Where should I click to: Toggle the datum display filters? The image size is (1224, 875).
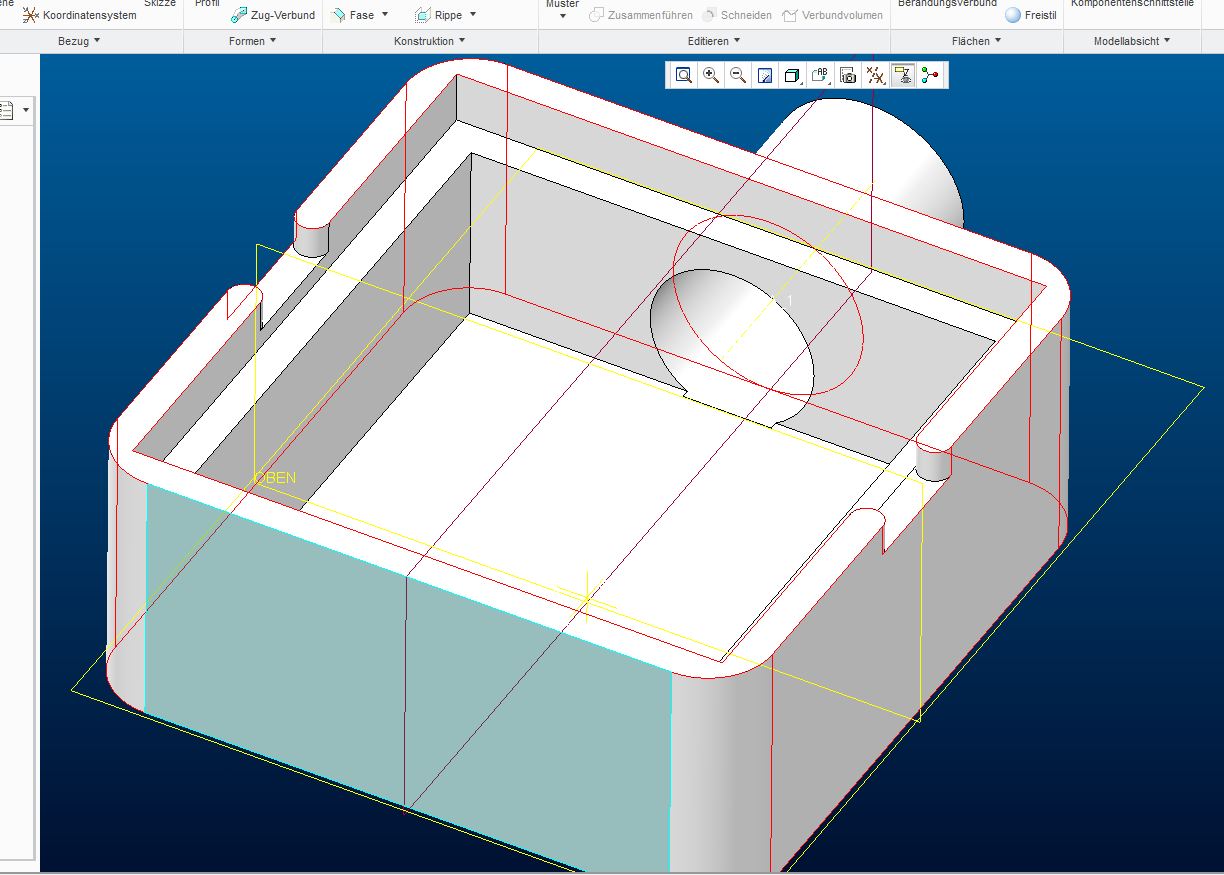pos(876,76)
